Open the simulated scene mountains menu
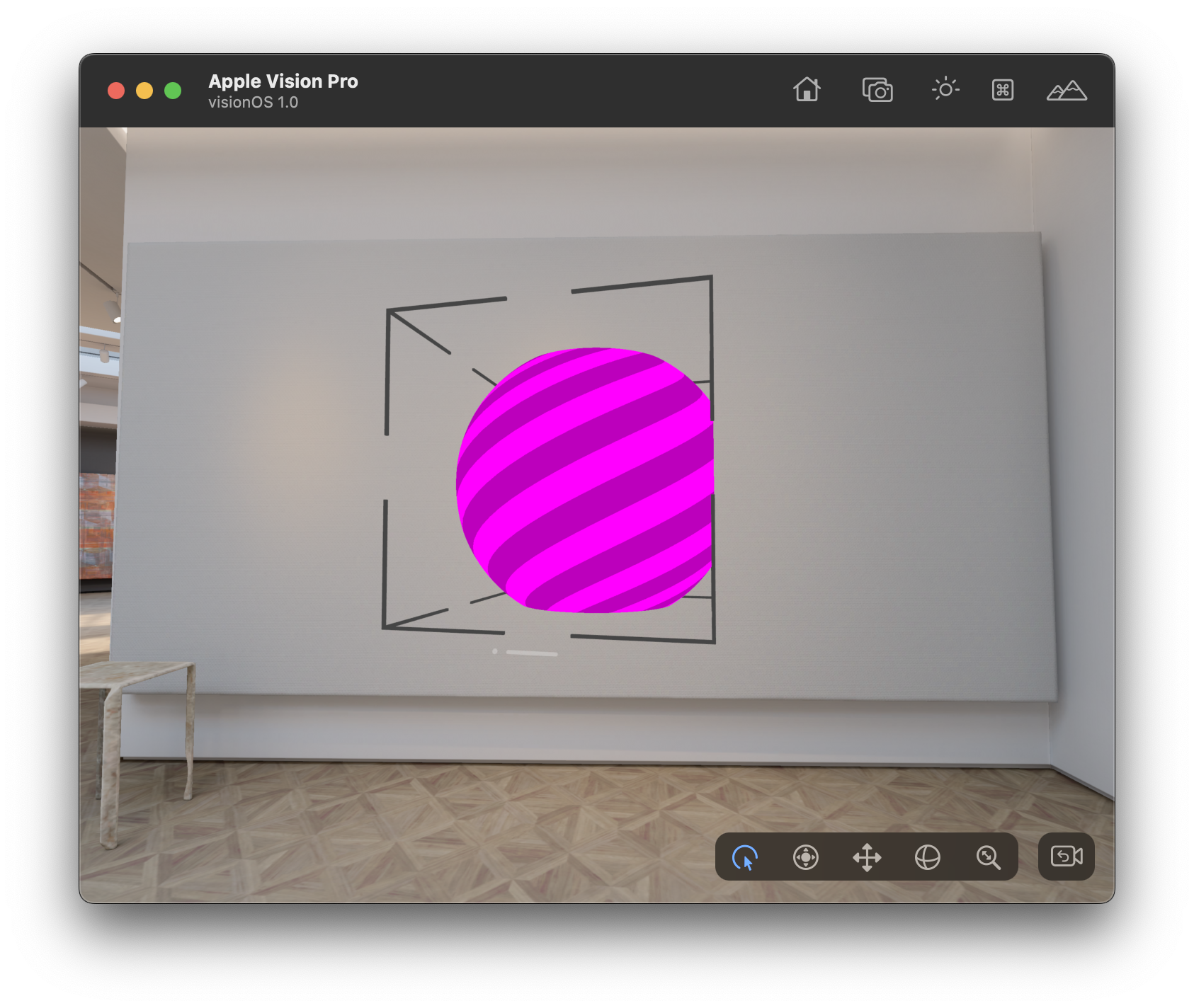Image resolution: width=1194 pixels, height=1008 pixels. [1067, 91]
